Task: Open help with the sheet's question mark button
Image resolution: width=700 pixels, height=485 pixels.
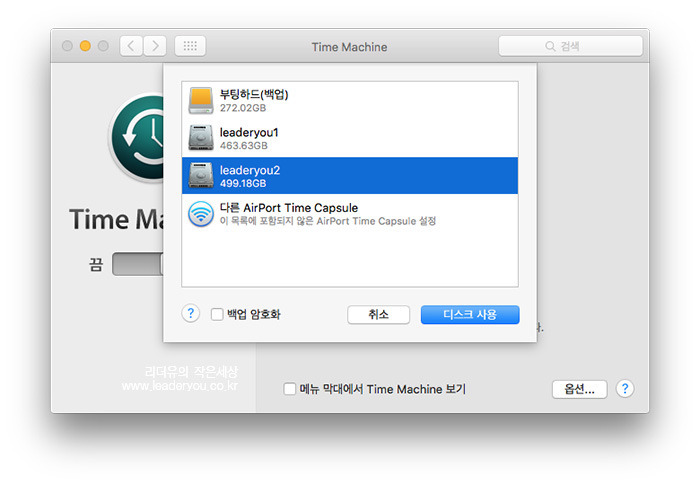Action: coord(191,314)
